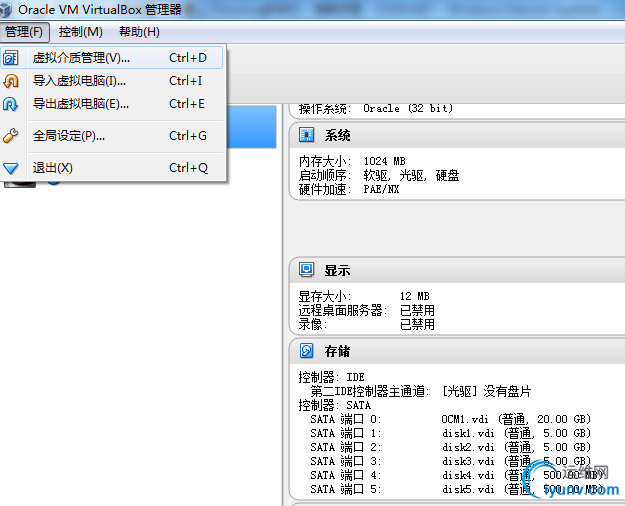The height and width of the screenshot is (506, 625).
Task: Open the 控制(M) menu
Action: point(81,32)
